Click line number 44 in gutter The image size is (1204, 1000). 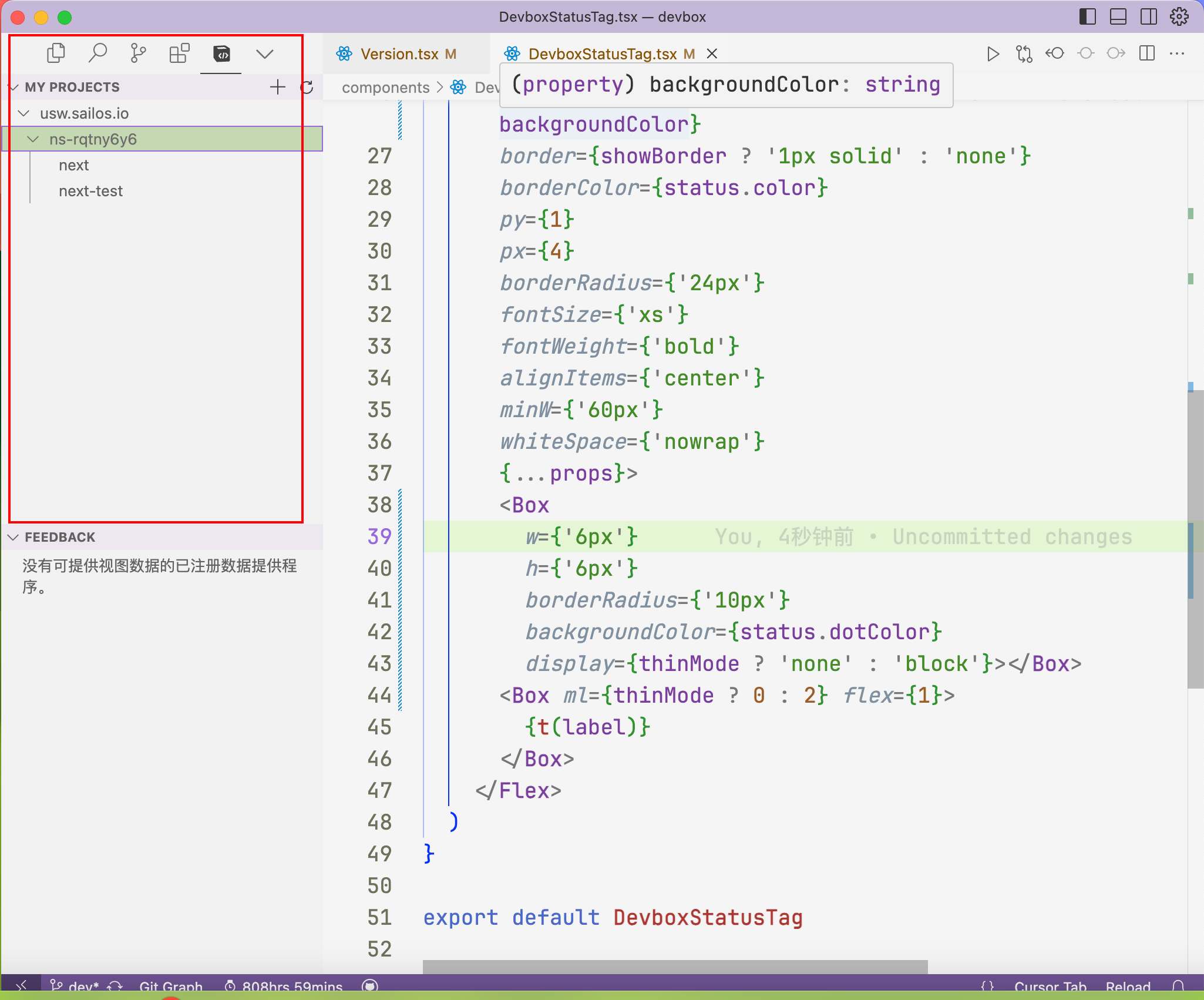click(379, 695)
